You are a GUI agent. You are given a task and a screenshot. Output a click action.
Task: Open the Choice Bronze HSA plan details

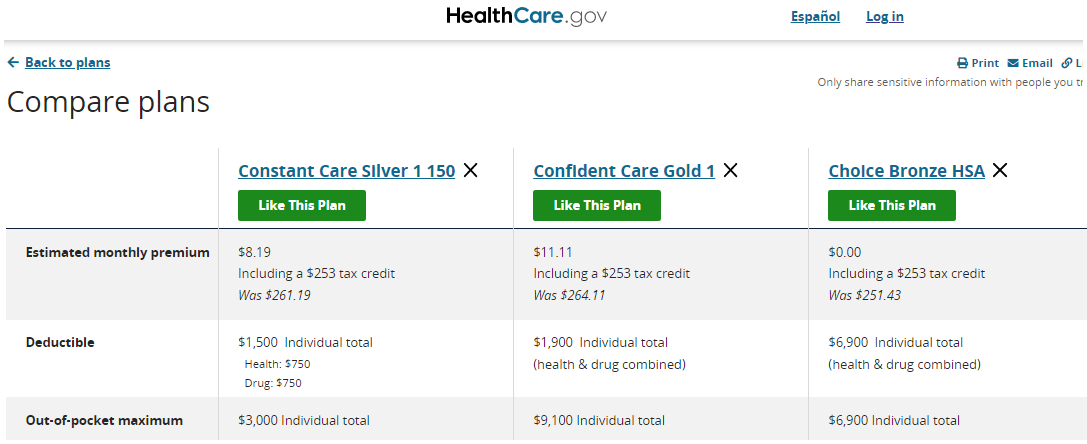[x=906, y=171]
